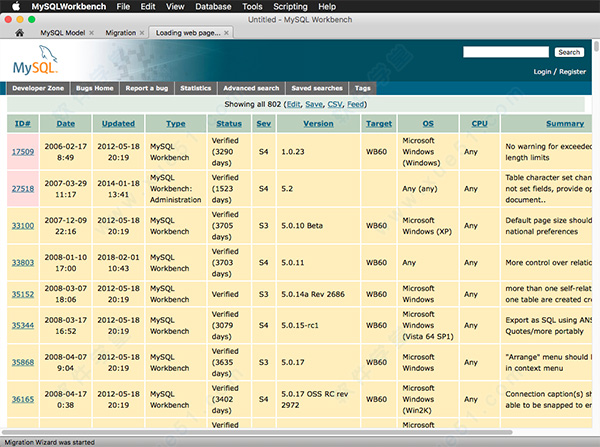Viewport: 600px width, 447px height.
Task: Sort table by CPU column
Action: pos(479,124)
